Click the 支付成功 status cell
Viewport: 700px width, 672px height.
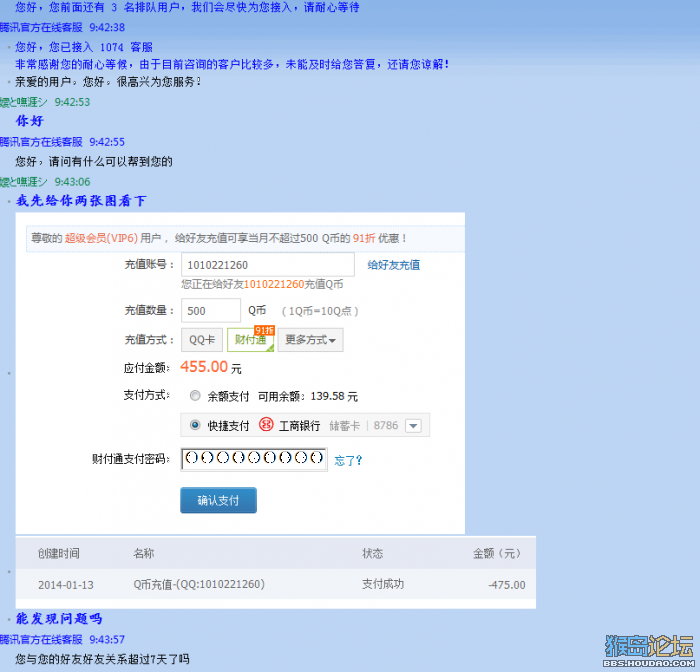(383, 584)
